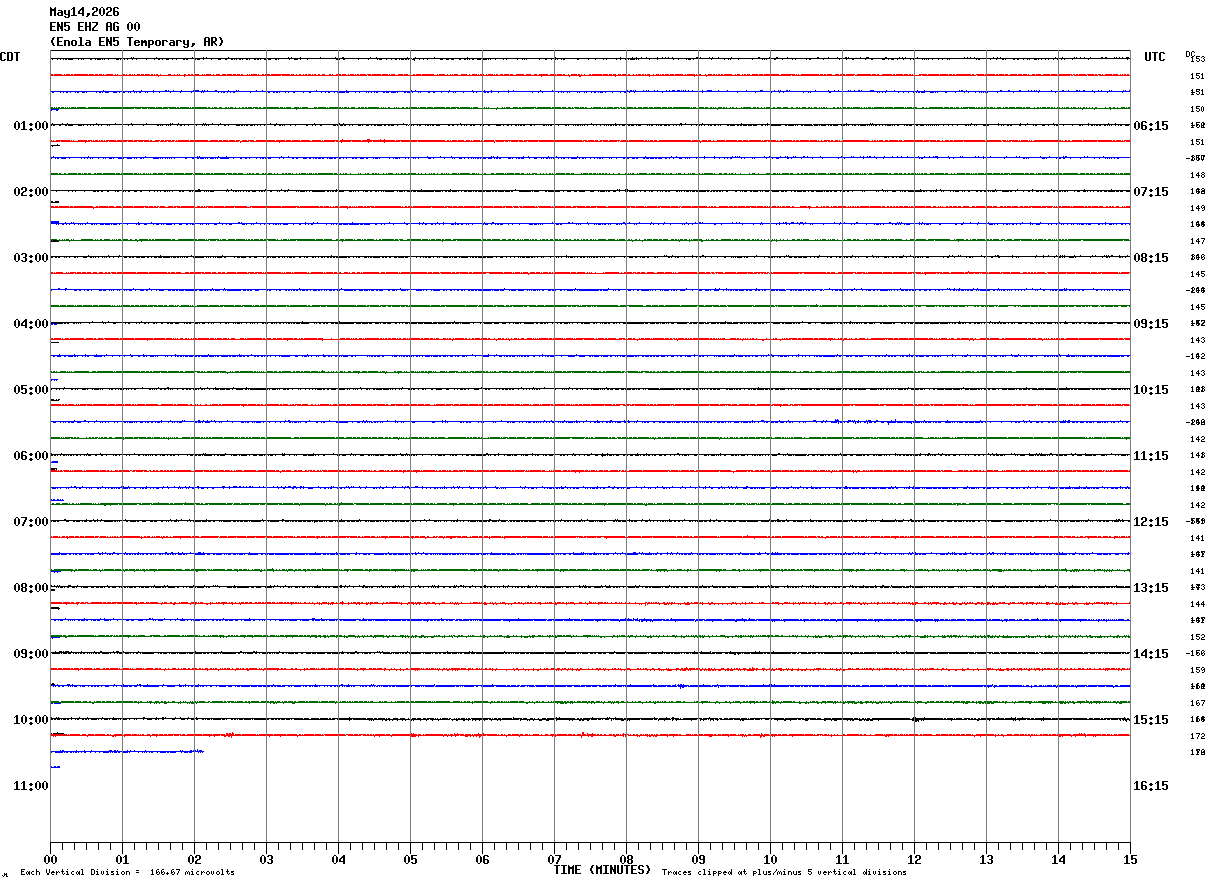Click the minute 15 axis tick label
The height and width of the screenshot is (886, 1210).
tap(1130, 859)
